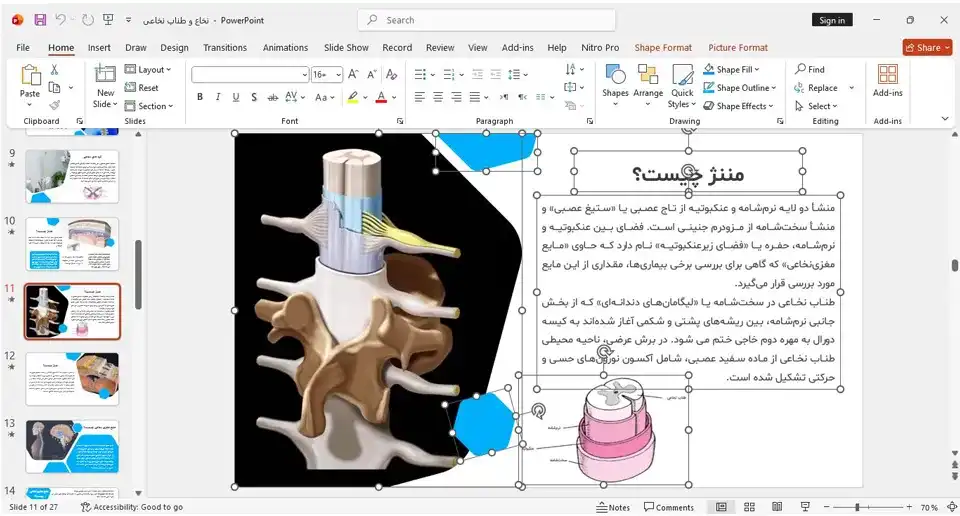Click the Paste clipboard icon
The image size is (960, 516).
(30, 75)
